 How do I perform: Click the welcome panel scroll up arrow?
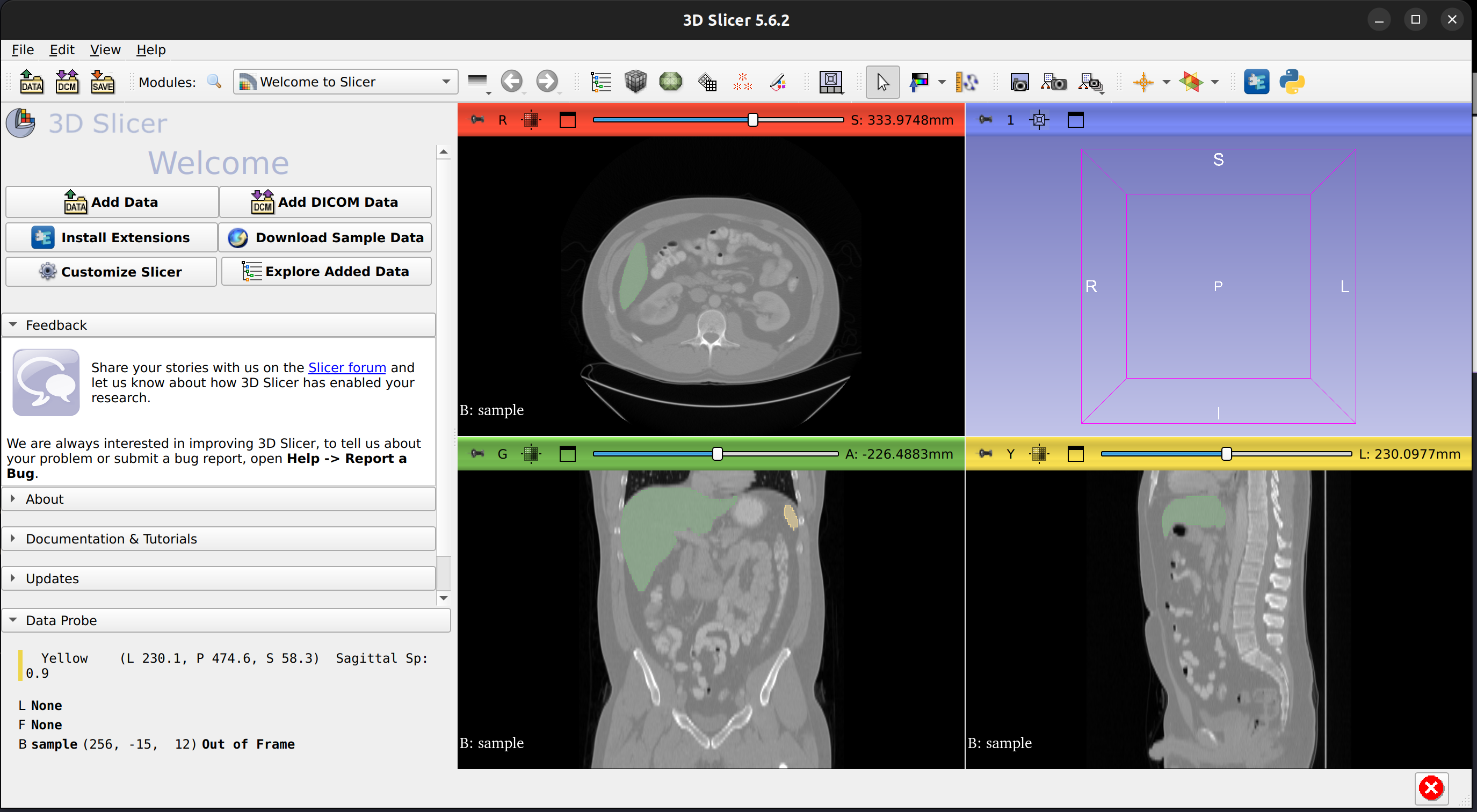443,152
